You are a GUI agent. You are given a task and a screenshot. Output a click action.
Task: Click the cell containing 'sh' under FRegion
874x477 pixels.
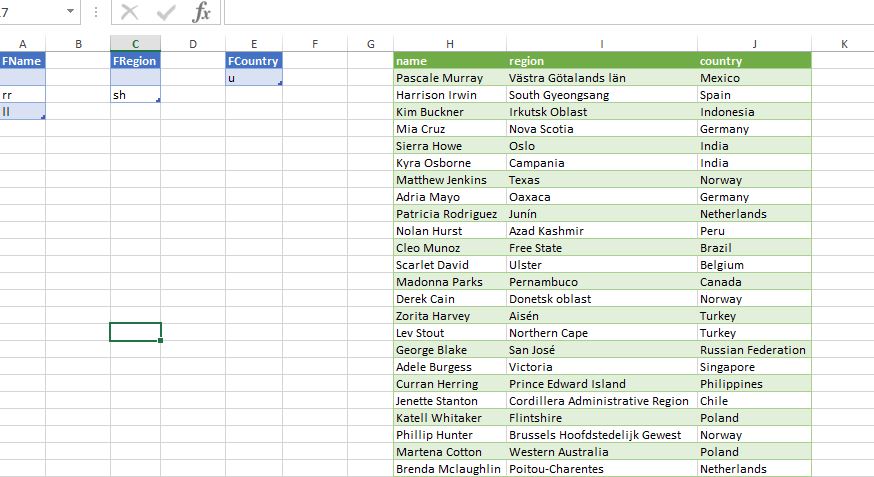(x=135, y=95)
